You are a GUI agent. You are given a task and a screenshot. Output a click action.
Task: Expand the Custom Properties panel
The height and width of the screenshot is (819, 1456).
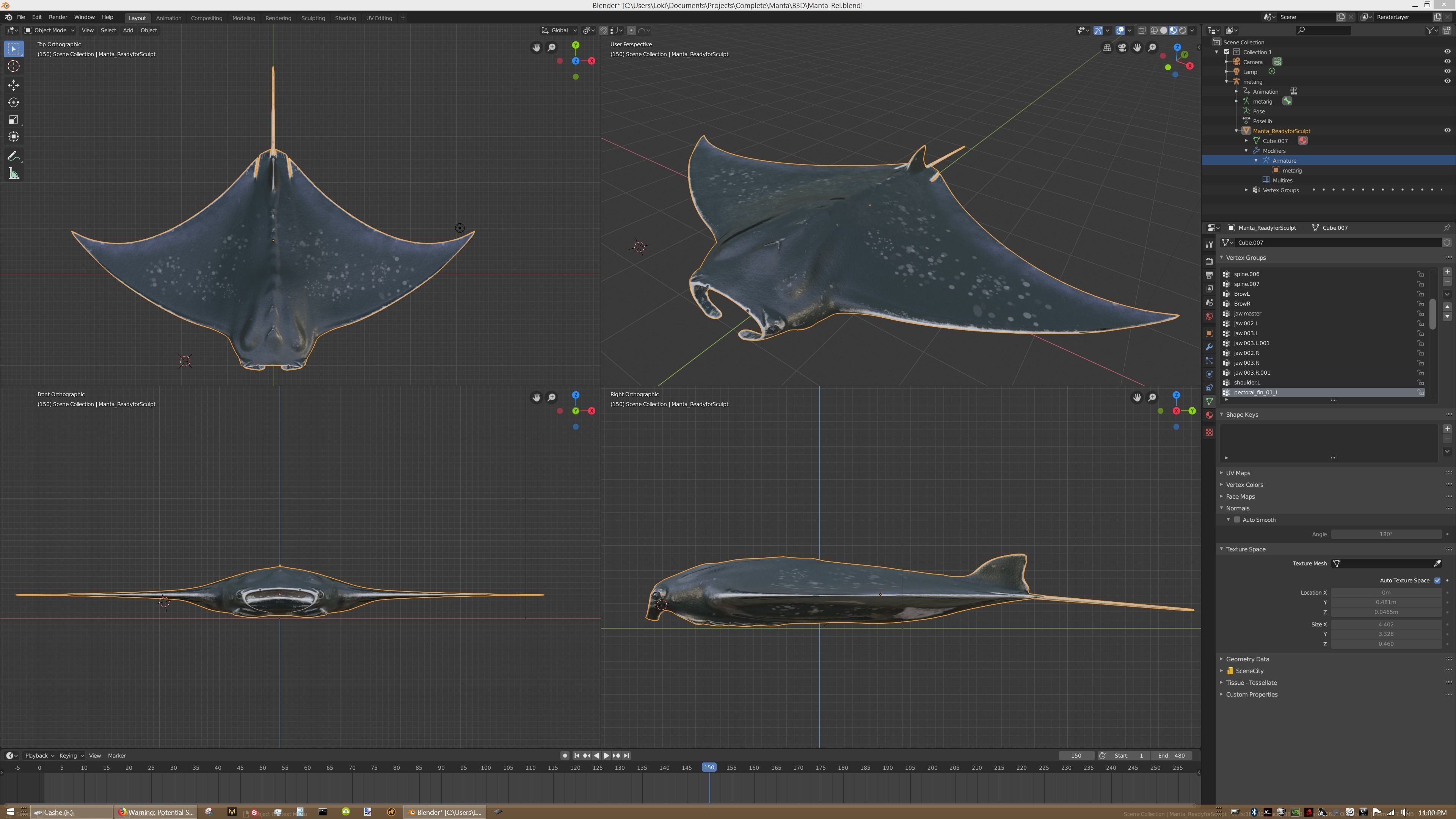pos(1221,695)
